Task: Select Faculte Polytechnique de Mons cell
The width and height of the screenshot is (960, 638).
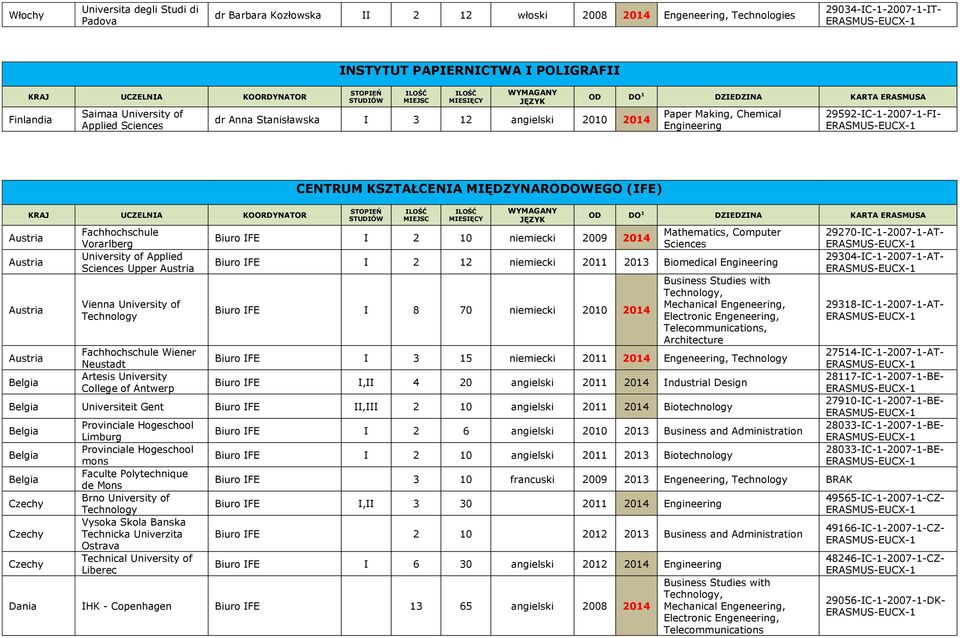Action: [141, 479]
